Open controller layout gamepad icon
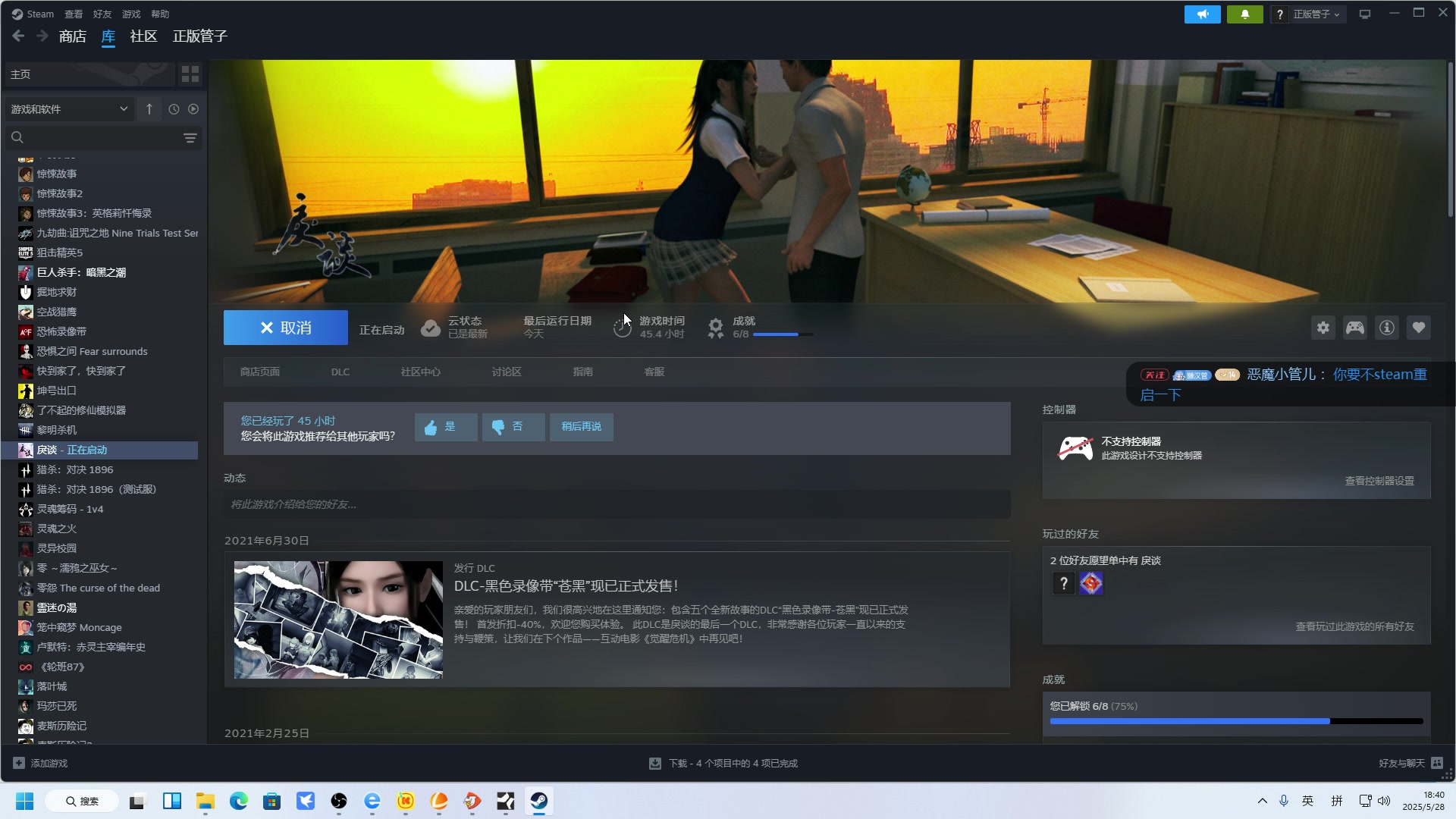Viewport: 1456px width, 819px height. click(x=1355, y=328)
